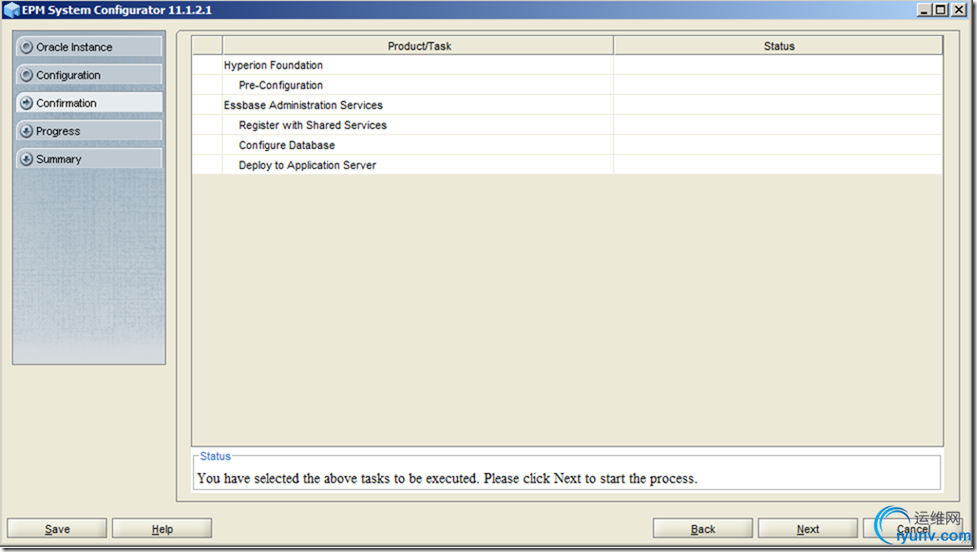Click the status message text
This screenshot has height=552, width=977.
click(447, 478)
